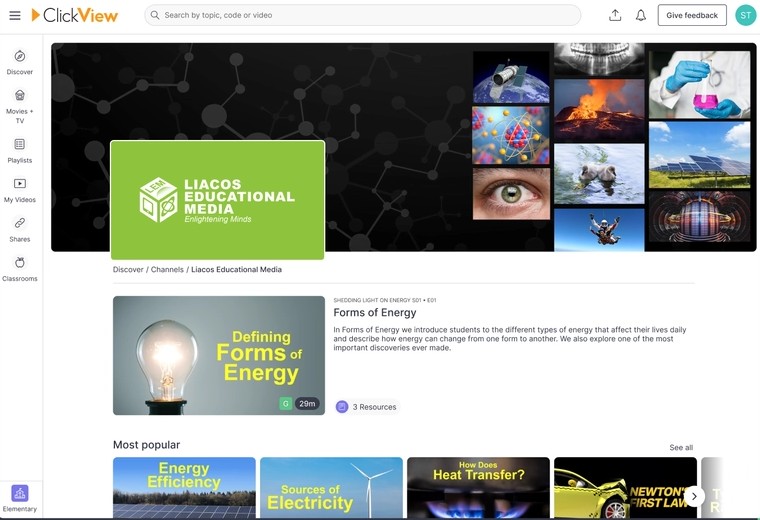The image size is (760, 520).
Task: Advance Most popular carousel with arrow
Action: (694, 496)
